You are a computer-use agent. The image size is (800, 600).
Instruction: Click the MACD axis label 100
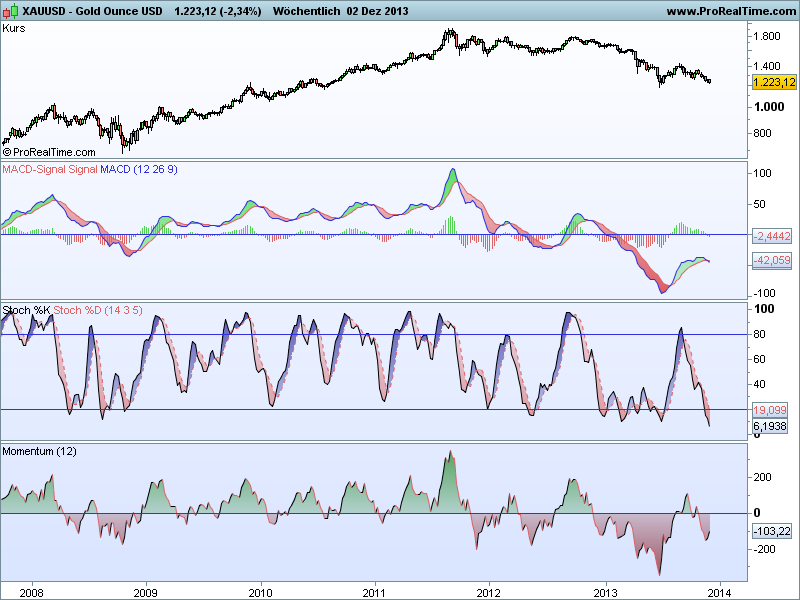click(762, 173)
